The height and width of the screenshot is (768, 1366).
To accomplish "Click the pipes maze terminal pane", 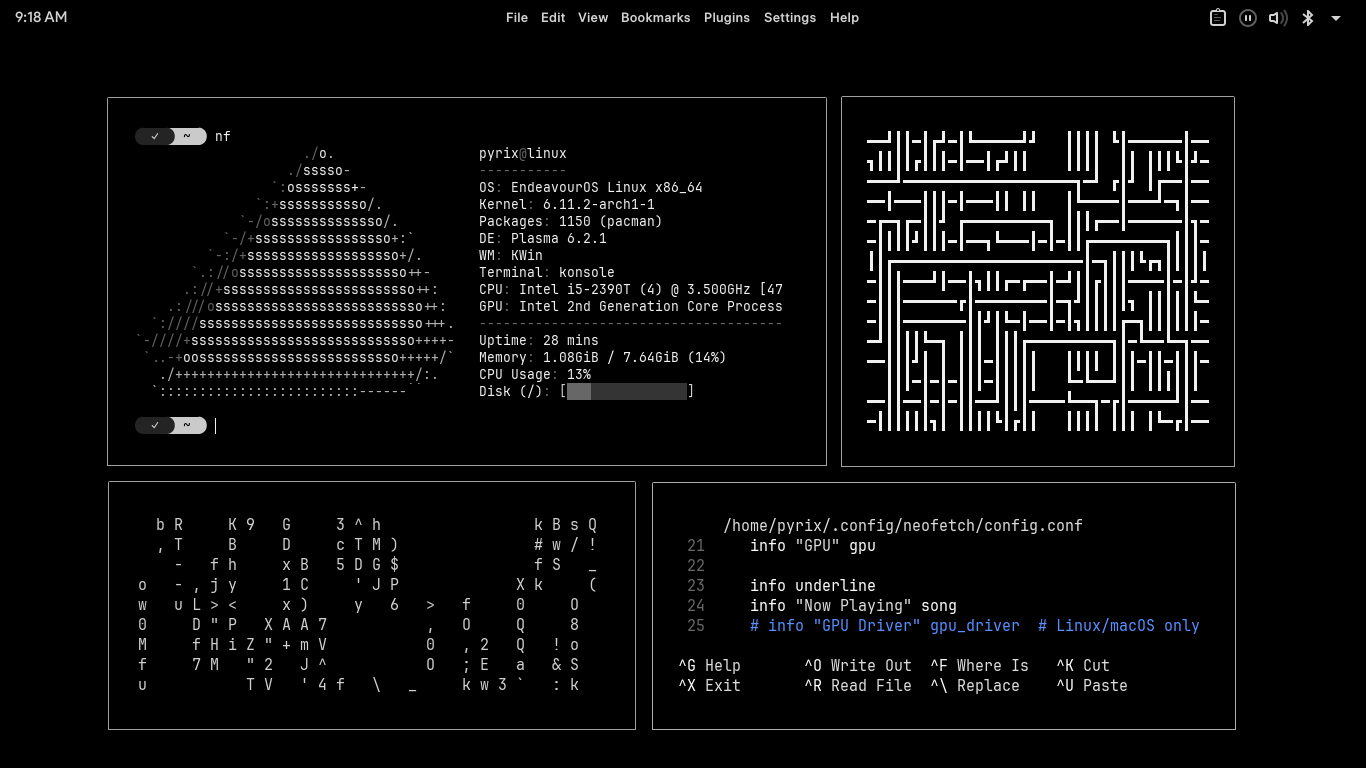I will (1038, 281).
